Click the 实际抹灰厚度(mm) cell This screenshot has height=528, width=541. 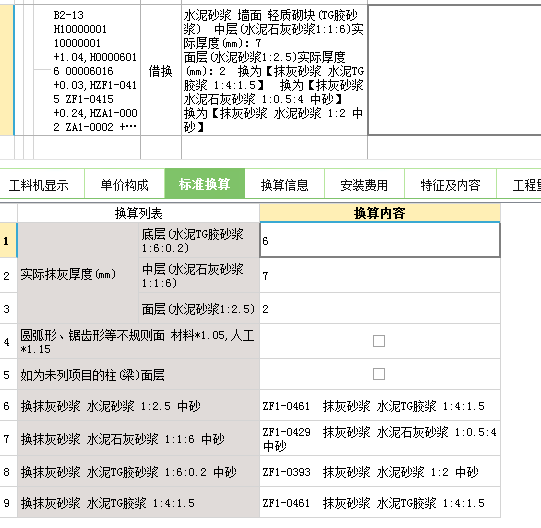click(x=78, y=273)
